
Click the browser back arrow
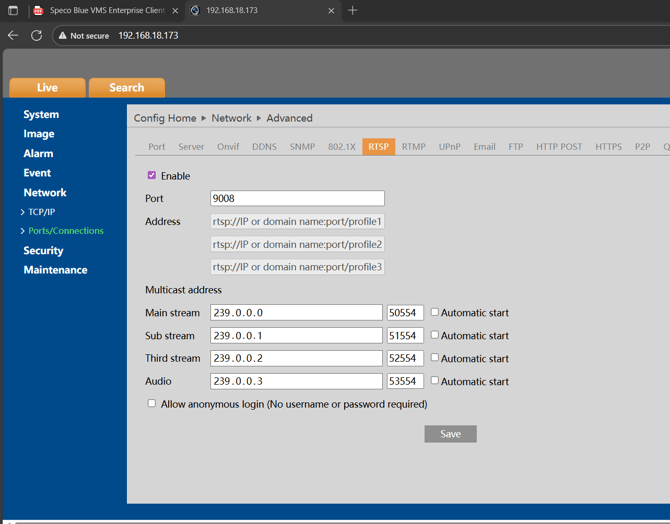coord(13,35)
